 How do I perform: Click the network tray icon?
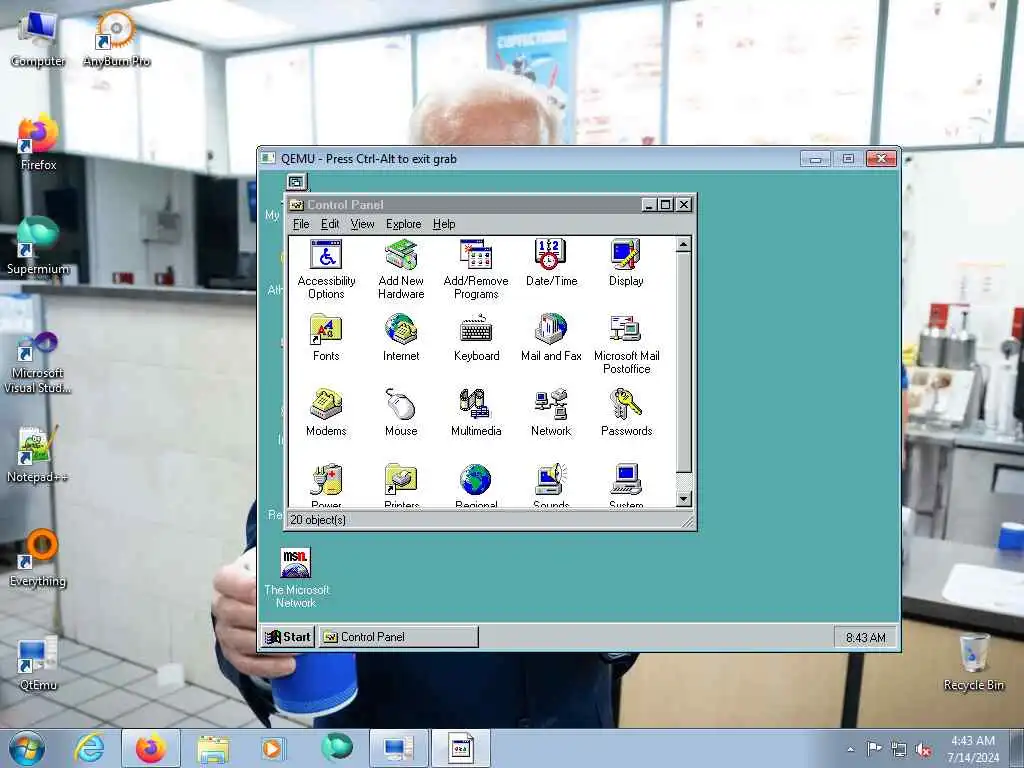click(899, 750)
